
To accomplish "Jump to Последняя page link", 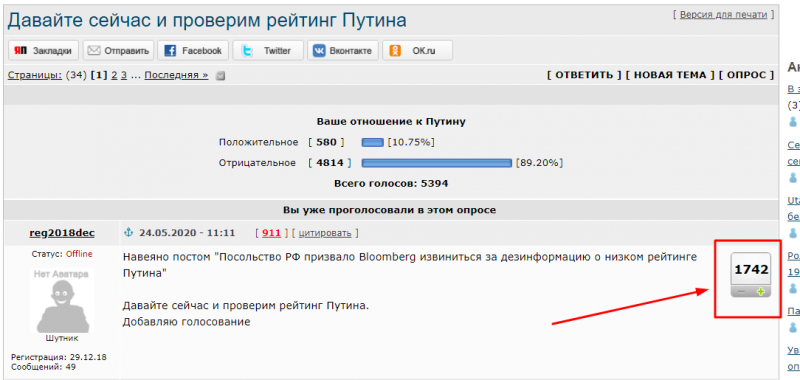I will coord(177,75).
